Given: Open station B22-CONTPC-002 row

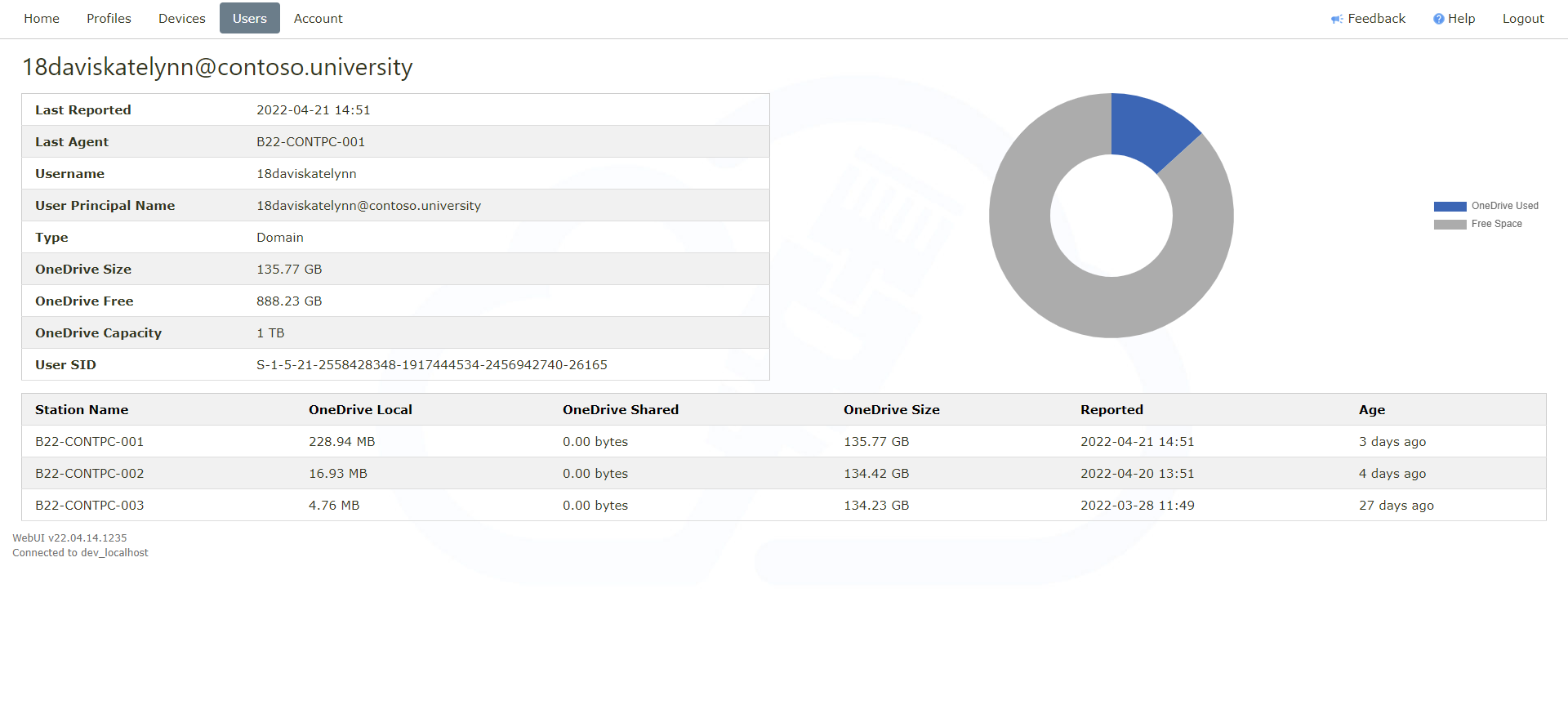Looking at the screenshot, I should 90,474.
